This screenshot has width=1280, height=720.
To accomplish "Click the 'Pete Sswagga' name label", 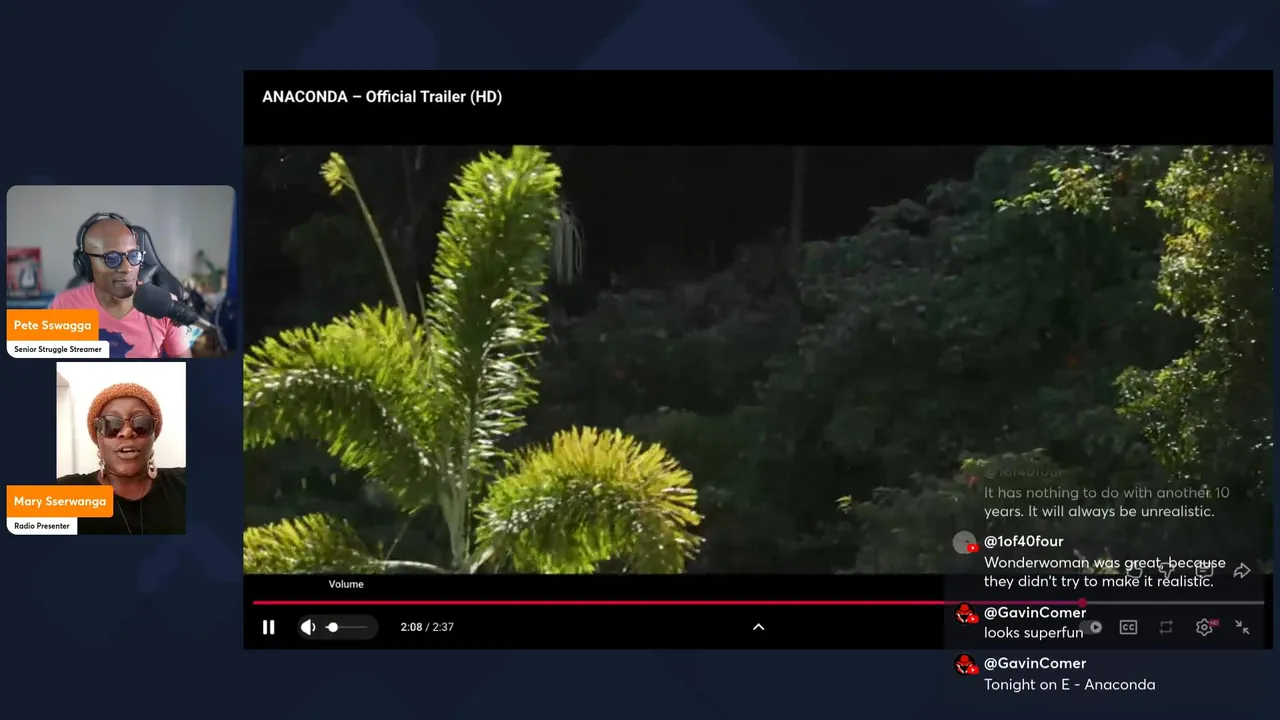I will 52,325.
